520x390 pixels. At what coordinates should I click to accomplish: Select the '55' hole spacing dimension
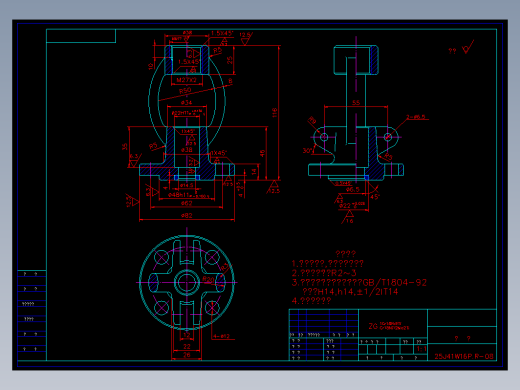pos(356,103)
